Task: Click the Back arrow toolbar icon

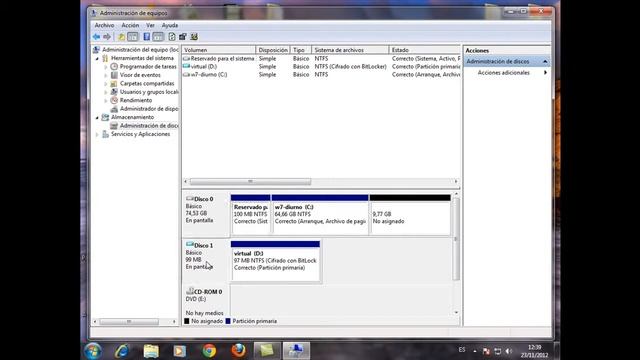Action: [x=96, y=37]
